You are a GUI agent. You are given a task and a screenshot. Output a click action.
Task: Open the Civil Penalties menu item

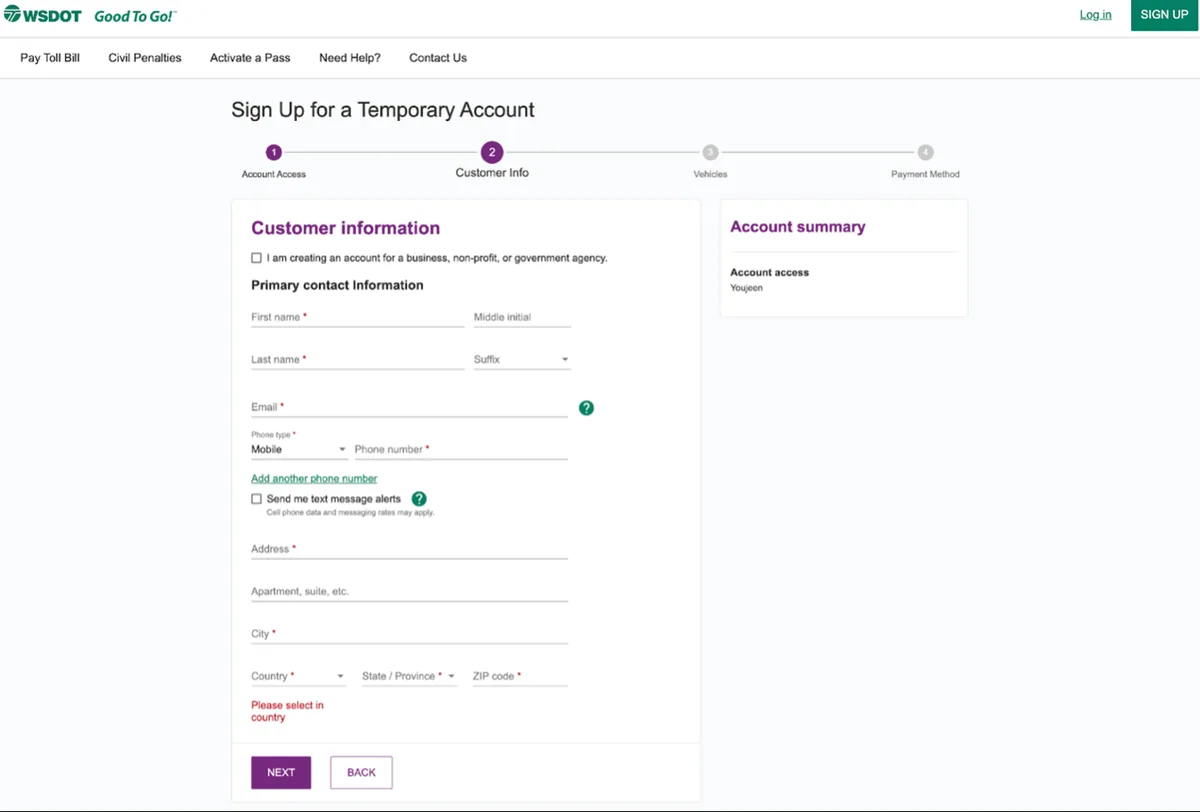tap(145, 58)
